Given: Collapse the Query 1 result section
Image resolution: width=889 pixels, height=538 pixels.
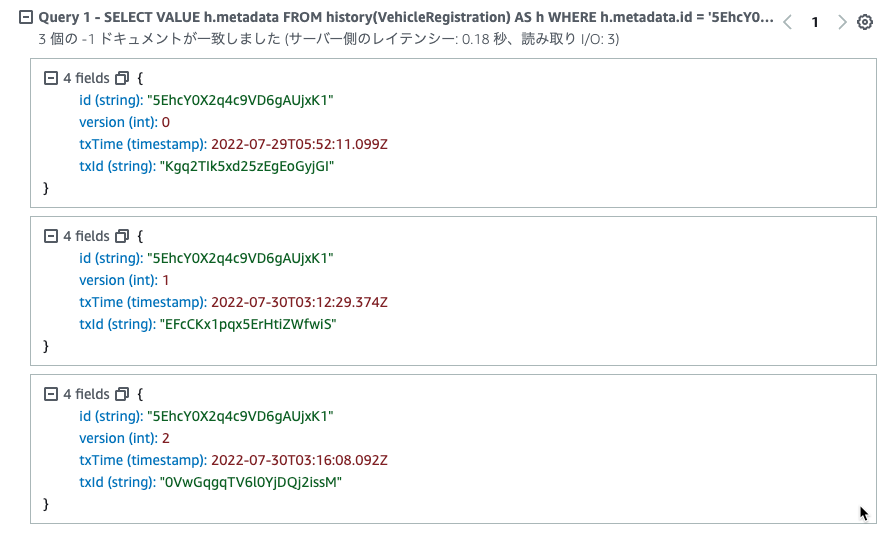Looking at the screenshot, I should point(26,18).
